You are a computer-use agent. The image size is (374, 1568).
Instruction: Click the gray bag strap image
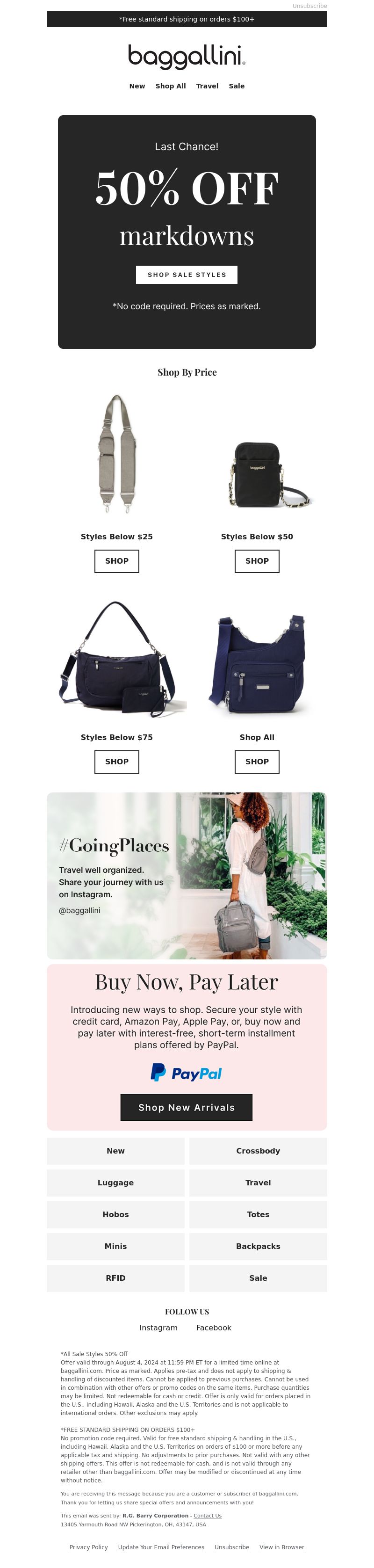click(117, 454)
